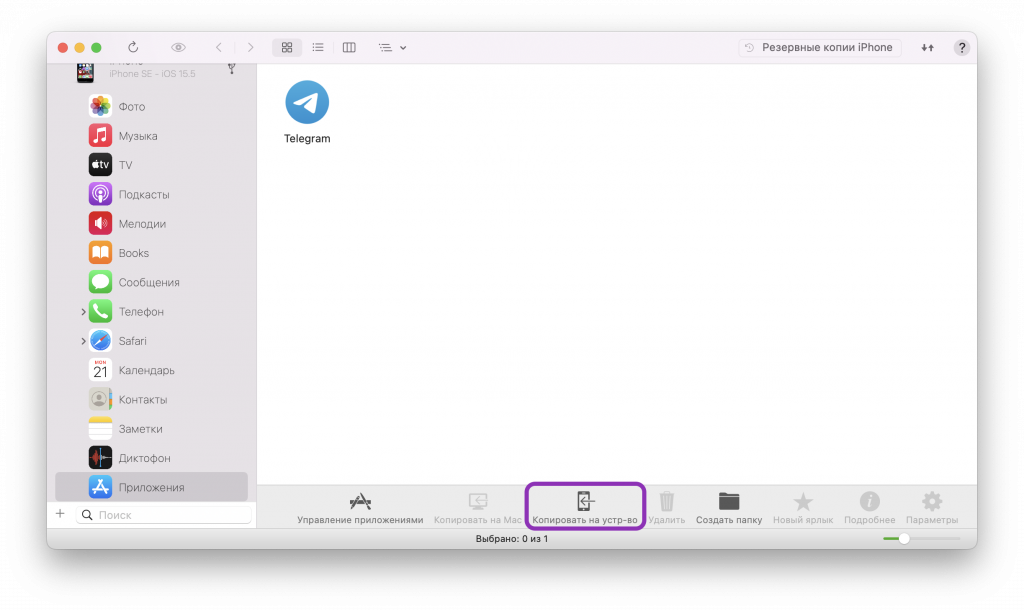Image resolution: width=1024 pixels, height=611 pixels.
Task: Open Сообщения messages section
Action: [152, 283]
